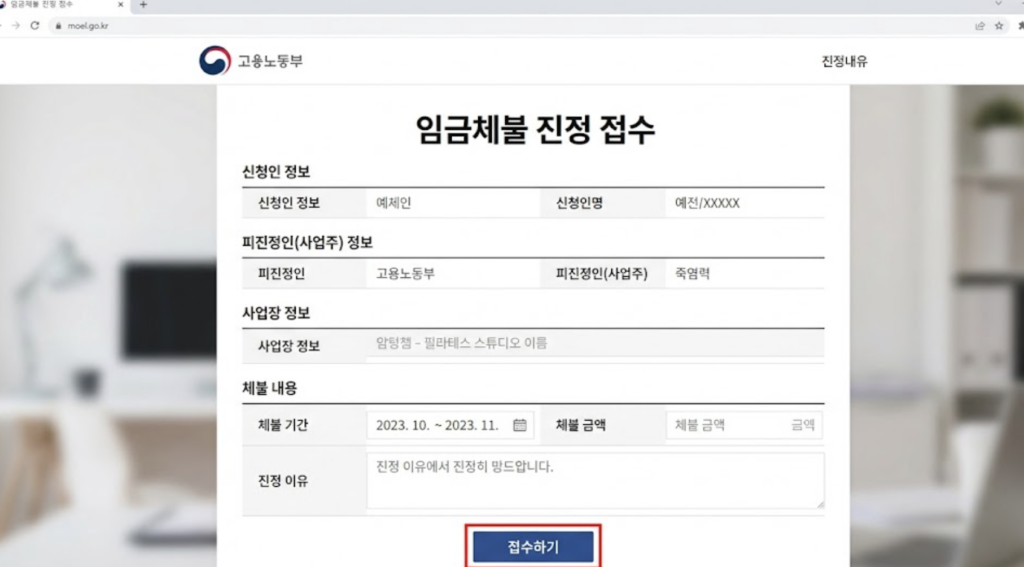
Task: Open the 진정내유 menu link
Action: [844, 61]
